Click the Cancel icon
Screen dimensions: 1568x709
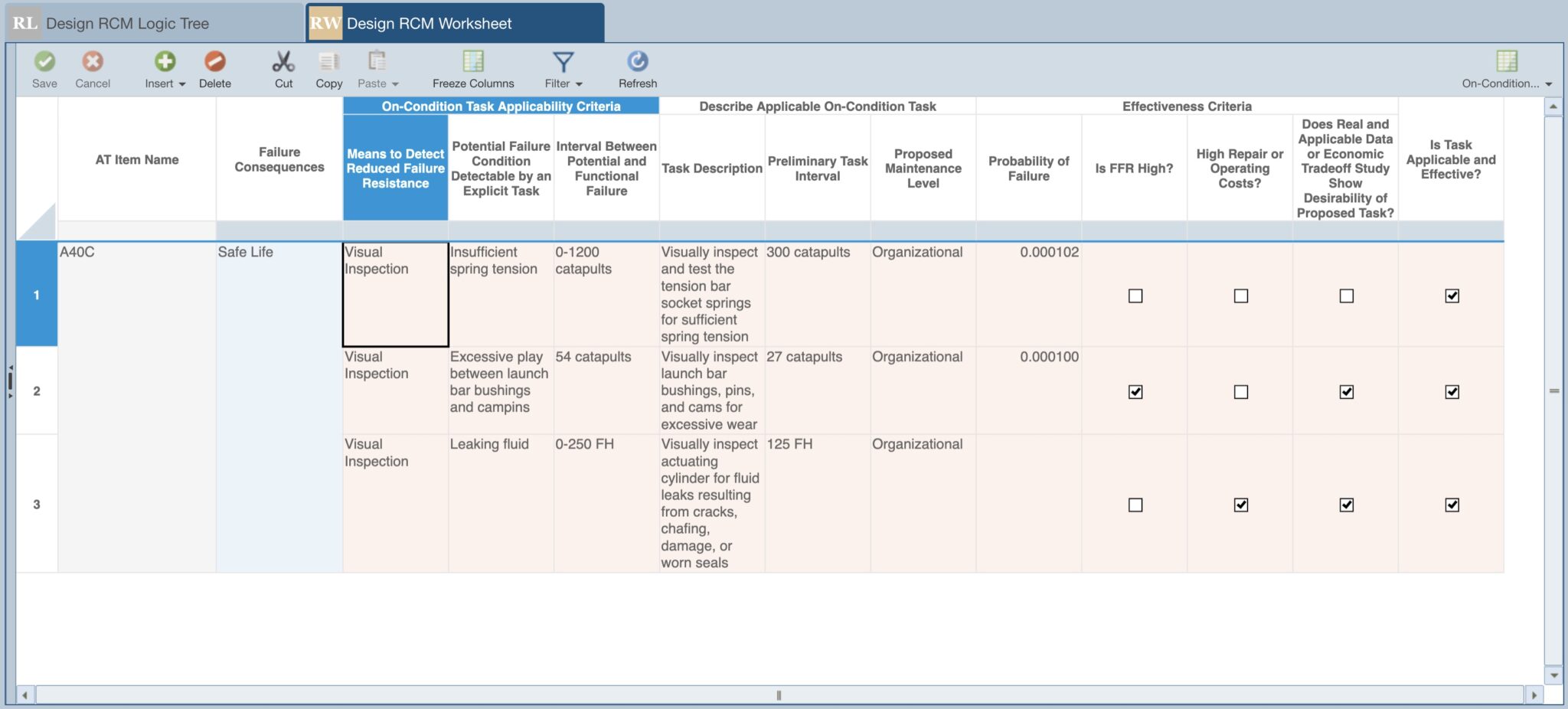pyautogui.click(x=92, y=61)
